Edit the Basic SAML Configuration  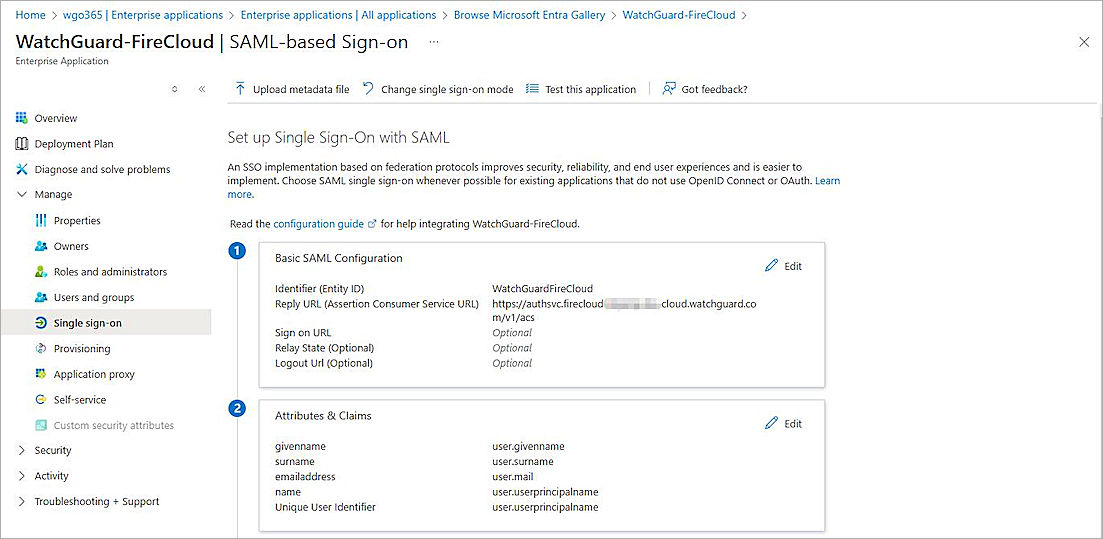point(783,266)
